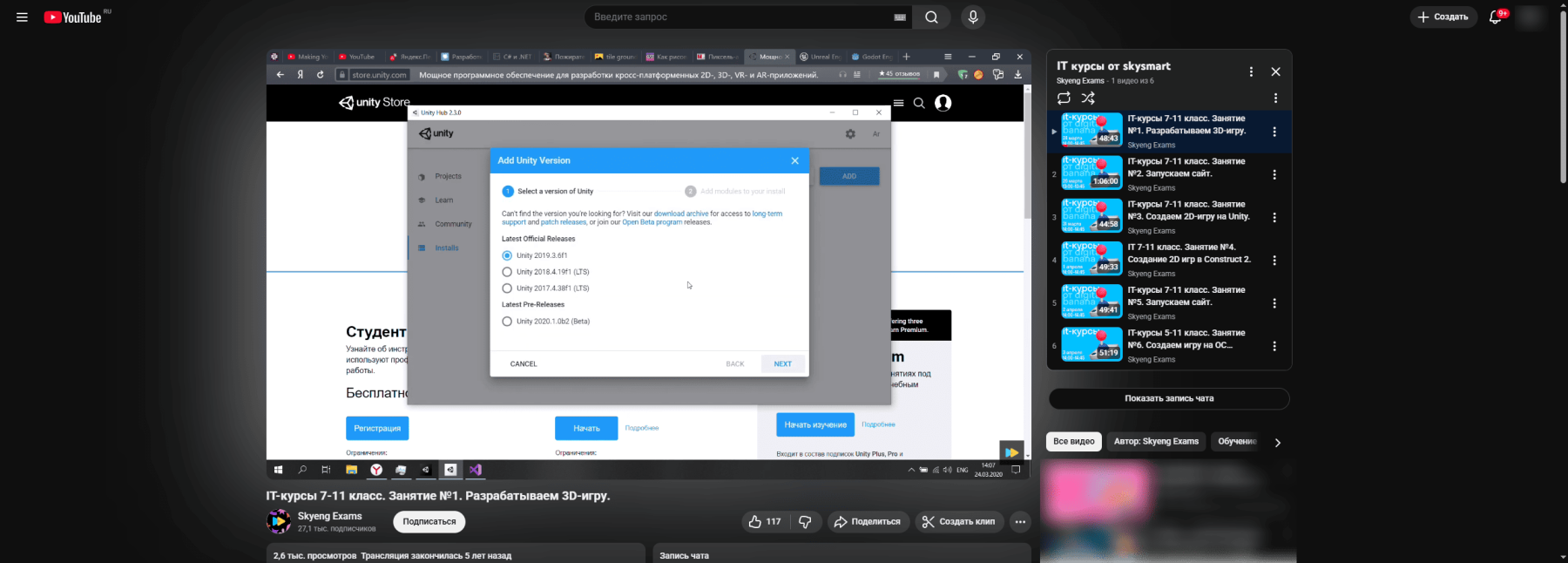
Task: Open the notifications bell
Action: click(x=1496, y=17)
